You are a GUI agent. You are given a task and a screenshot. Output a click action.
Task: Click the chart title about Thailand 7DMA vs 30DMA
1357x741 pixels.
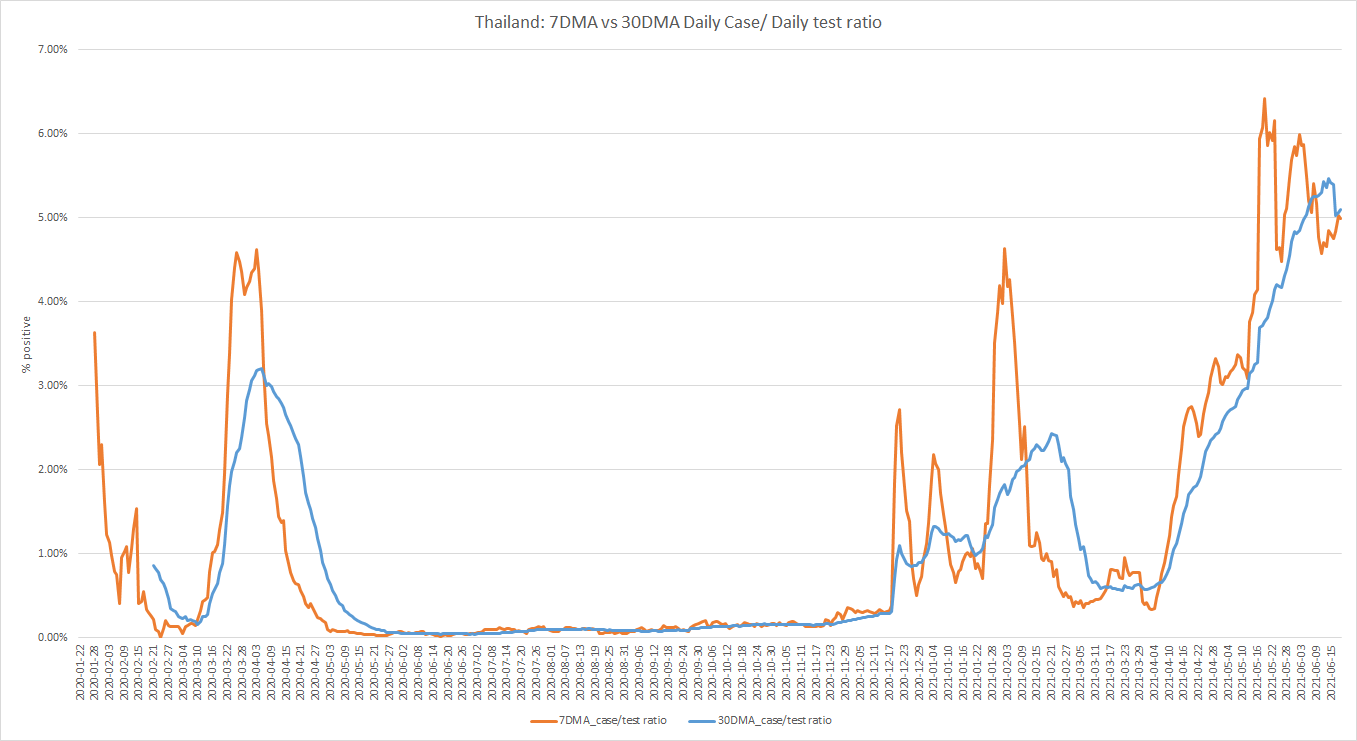678,21
